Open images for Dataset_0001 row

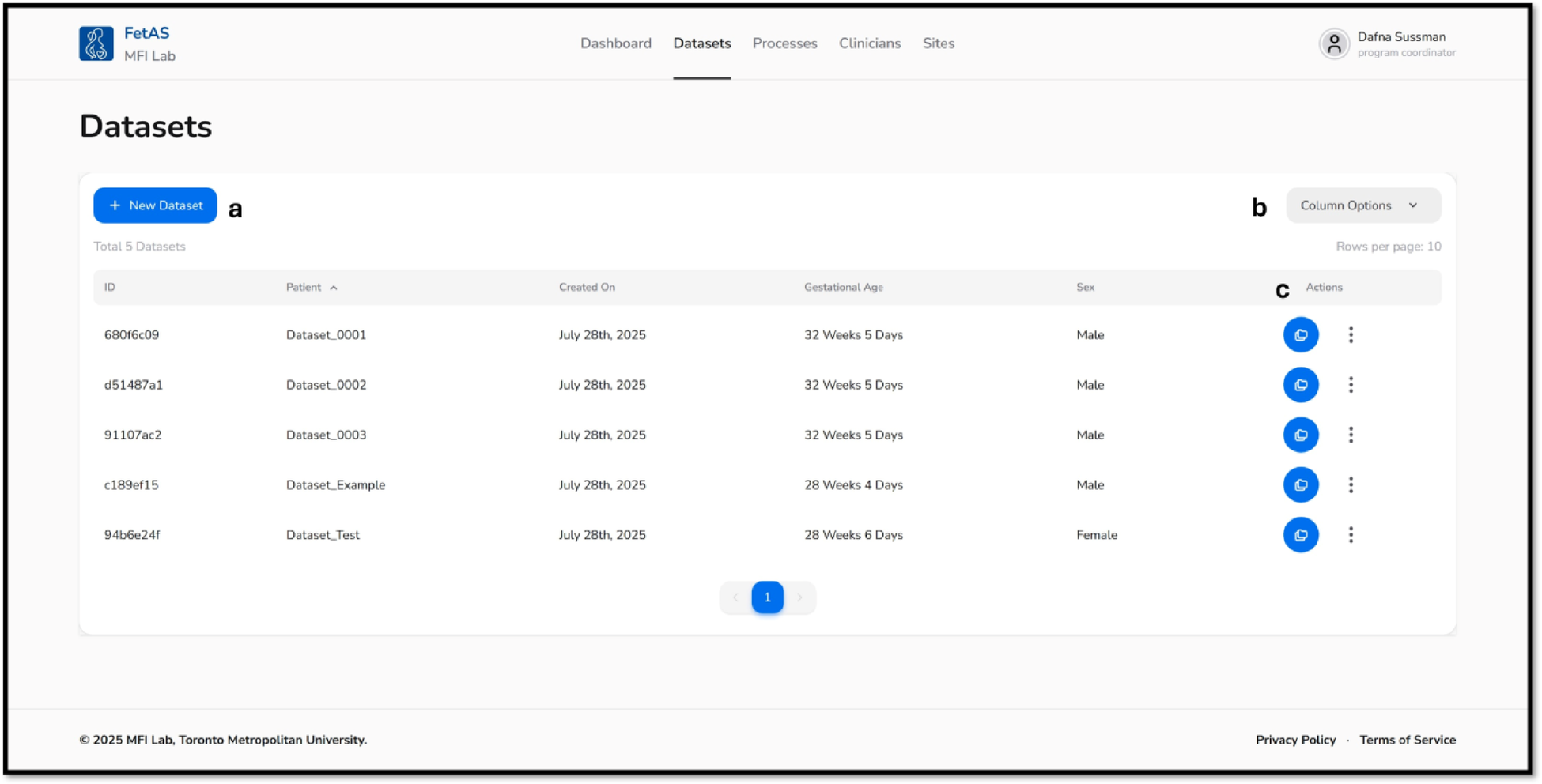(1300, 335)
